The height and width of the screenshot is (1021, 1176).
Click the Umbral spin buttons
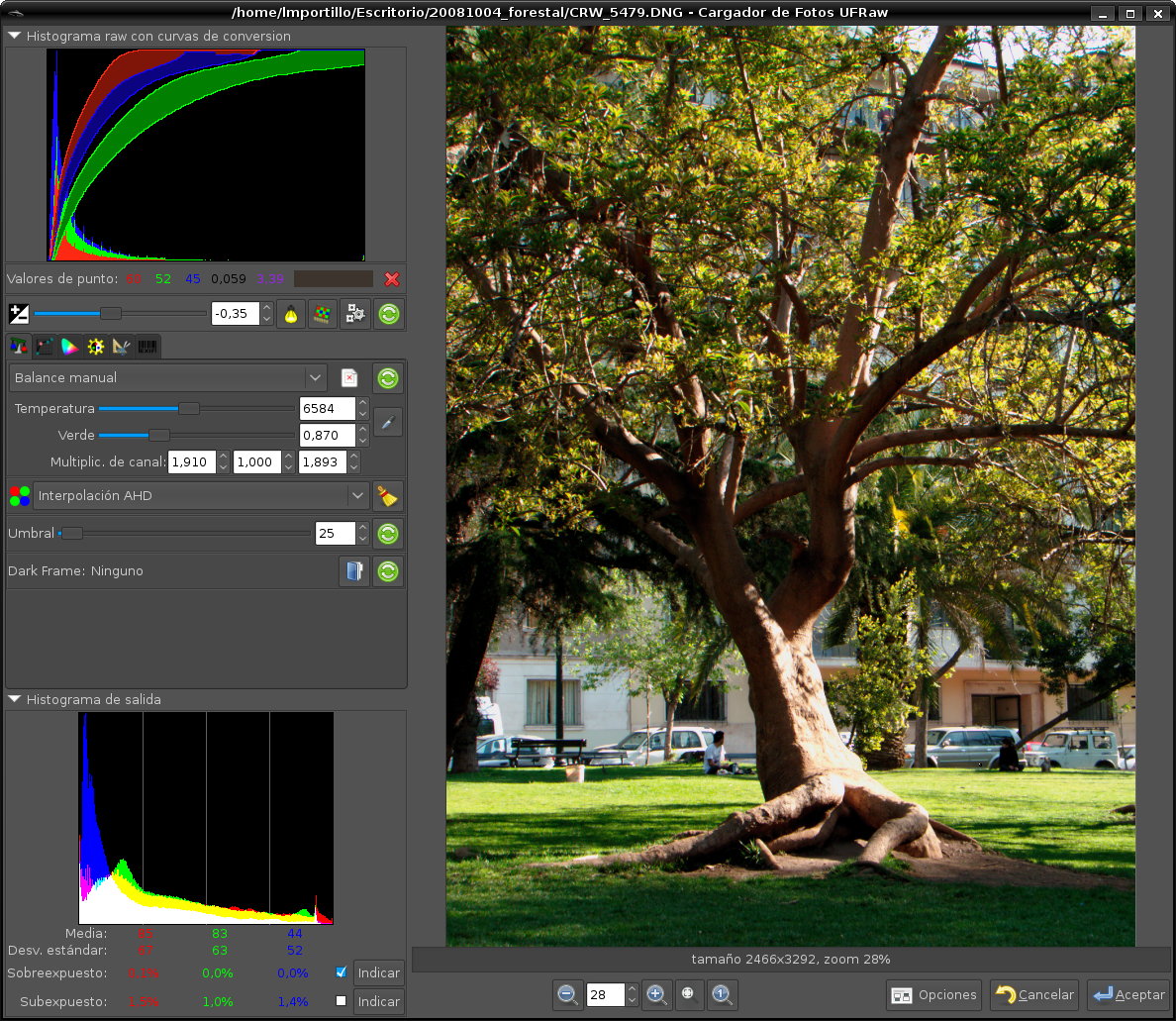click(363, 534)
